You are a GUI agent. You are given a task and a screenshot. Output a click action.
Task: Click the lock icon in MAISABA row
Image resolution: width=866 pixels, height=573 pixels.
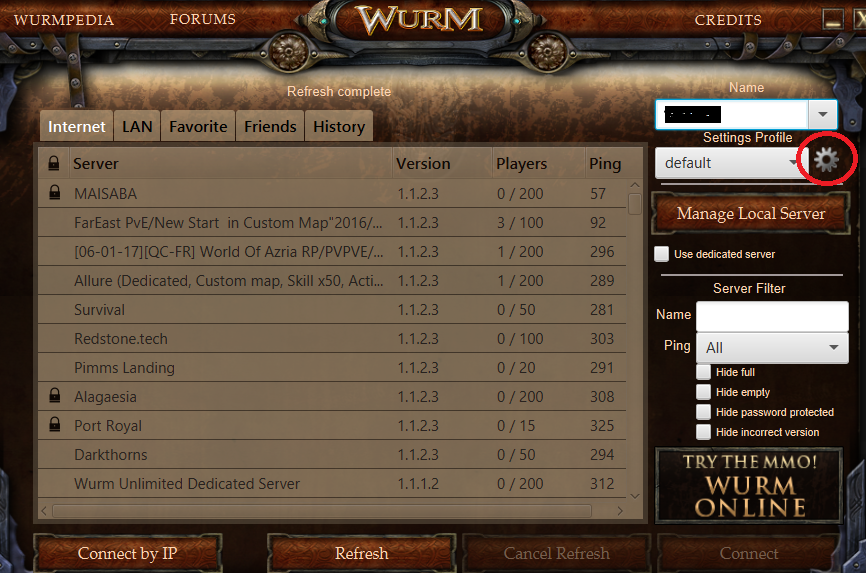[x=54, y=192]
